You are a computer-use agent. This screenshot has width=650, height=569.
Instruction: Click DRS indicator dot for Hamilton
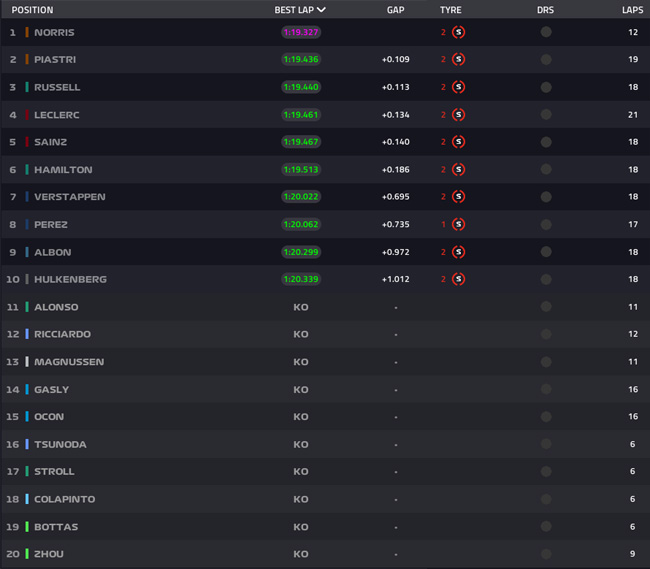pyautogui.click(x=546, y=169)
